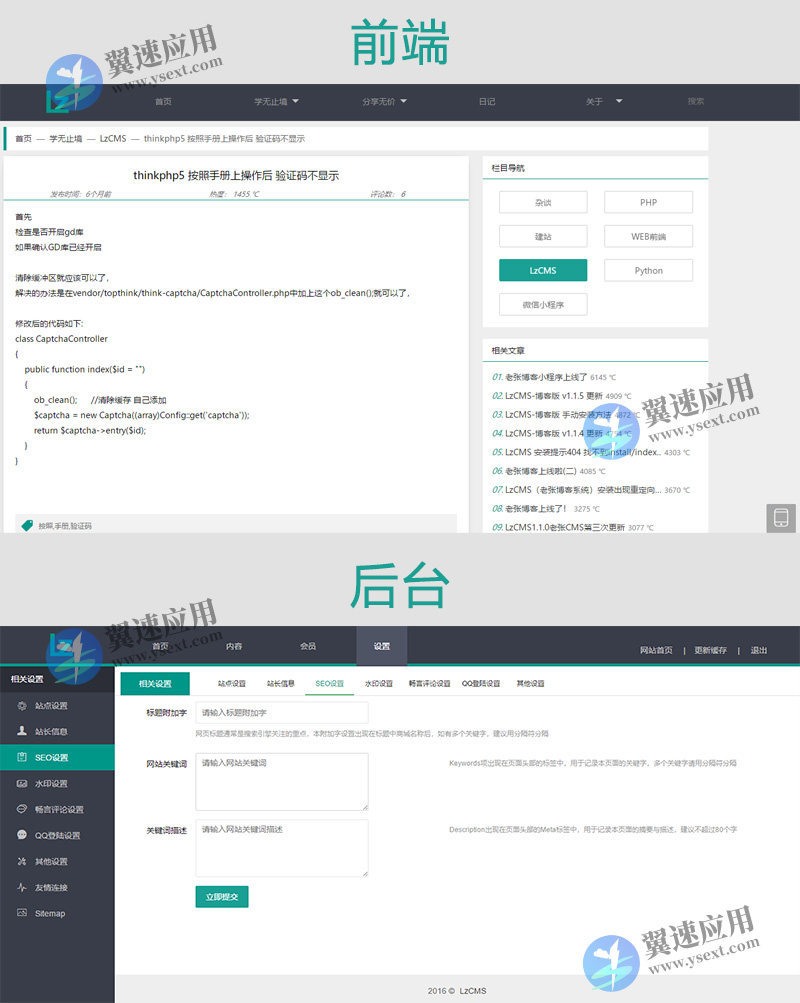The image size is (800, 1003).
Task: Open the LzCMS category in 栏目导航
Action: tap(543, 270)
